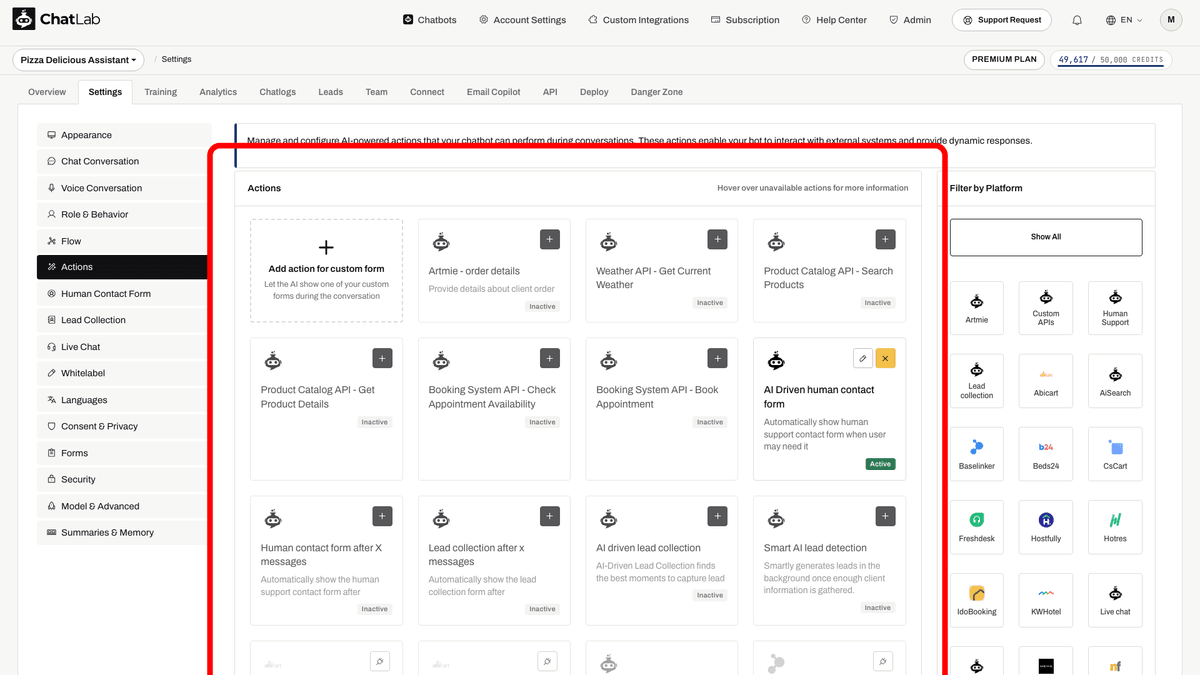Viewport: 1200px width, 675px height.
Task: Add the Product Catalog Search Products action
Action: pos(885,239)
